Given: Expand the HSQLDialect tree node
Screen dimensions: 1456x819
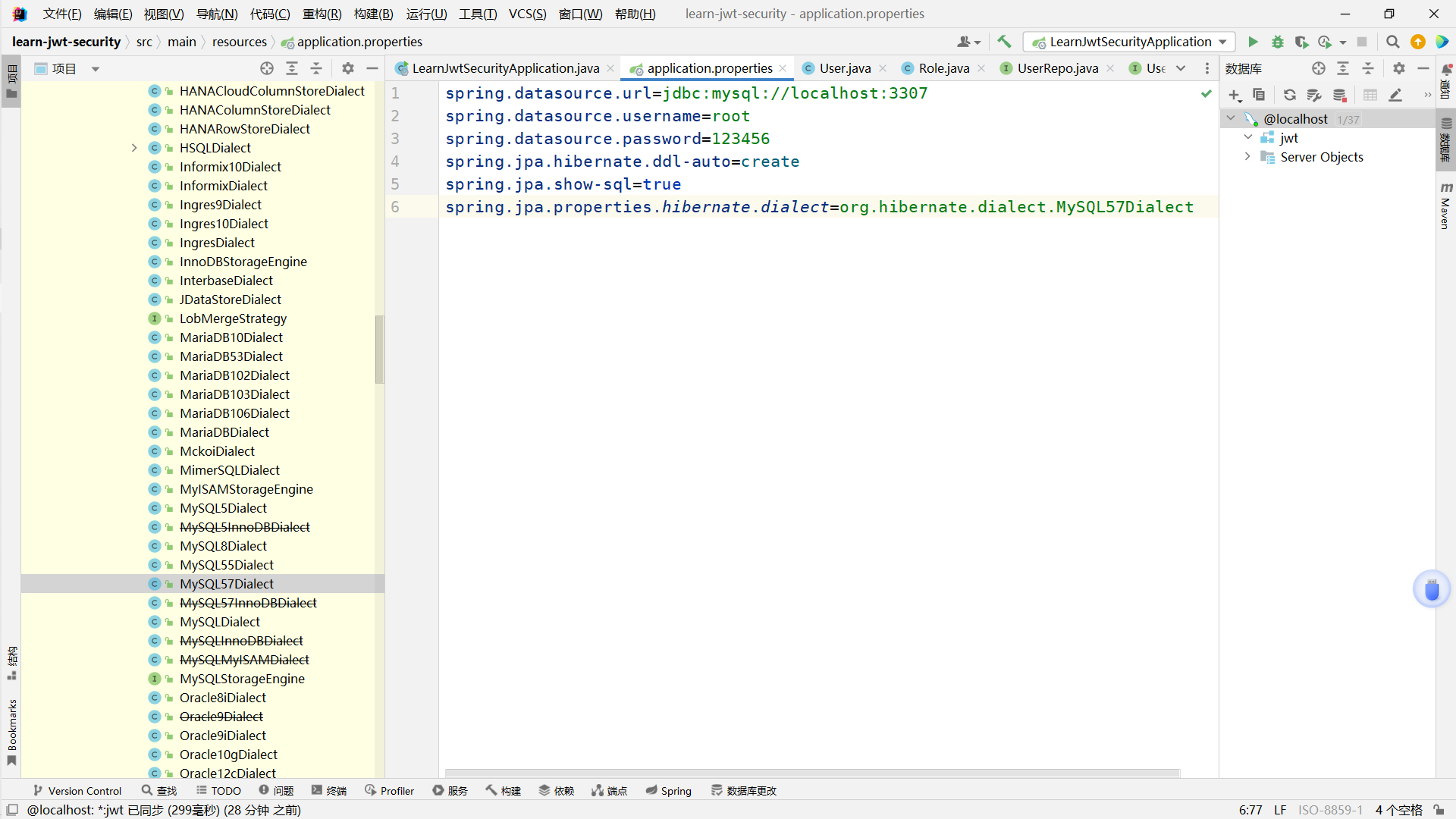Looking at the screenshot, I should [x=134, y=148].
